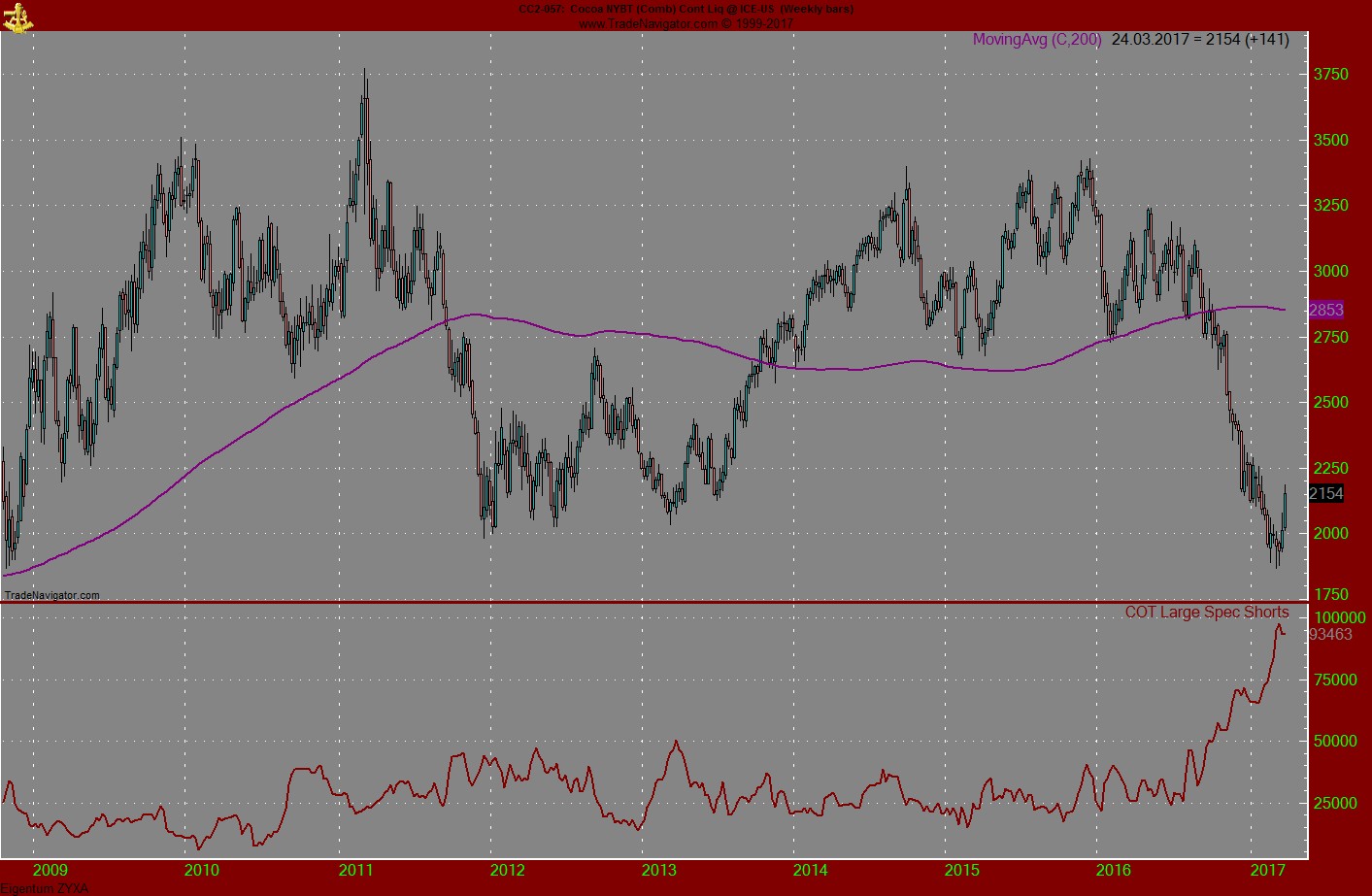
Task: Click the 3000 price level on axis
Action: point(1330,272)
